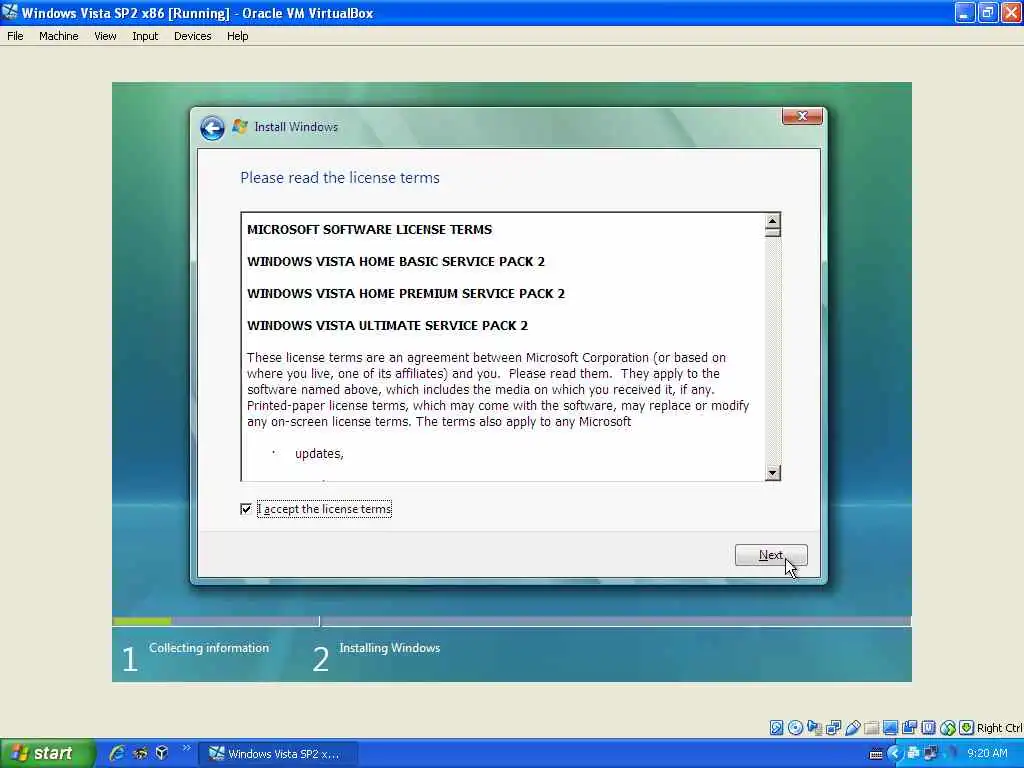Click the optical disc icon in VirtualBox status bar
Screen dimensions: 1024x768
click(x=795, y=728)
